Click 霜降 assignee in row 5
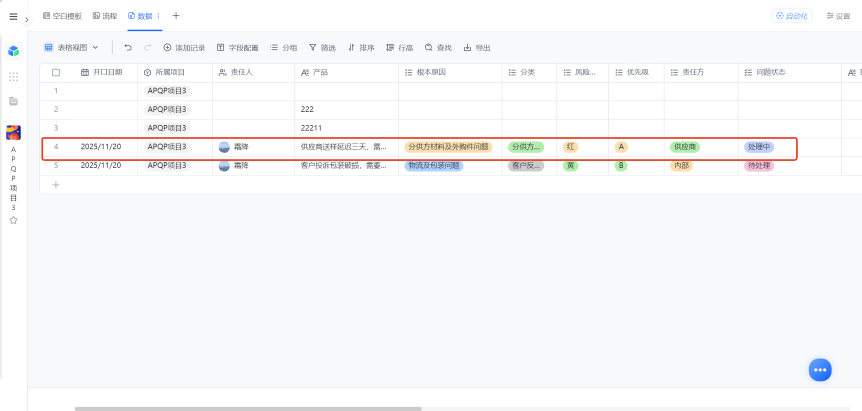The image size is (862, 411). [x=234, y=165]
